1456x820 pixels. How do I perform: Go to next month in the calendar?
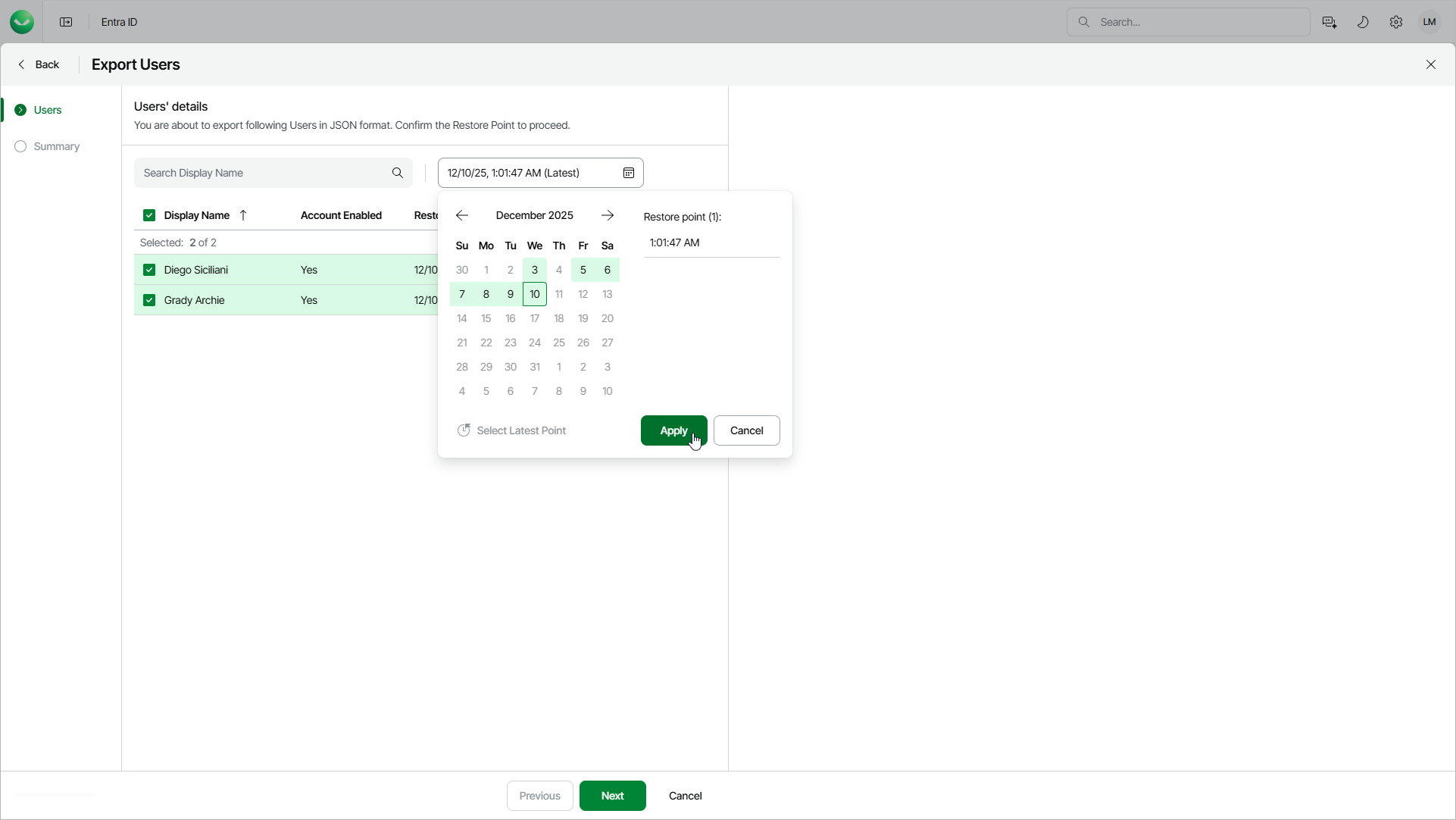point(608,215)
